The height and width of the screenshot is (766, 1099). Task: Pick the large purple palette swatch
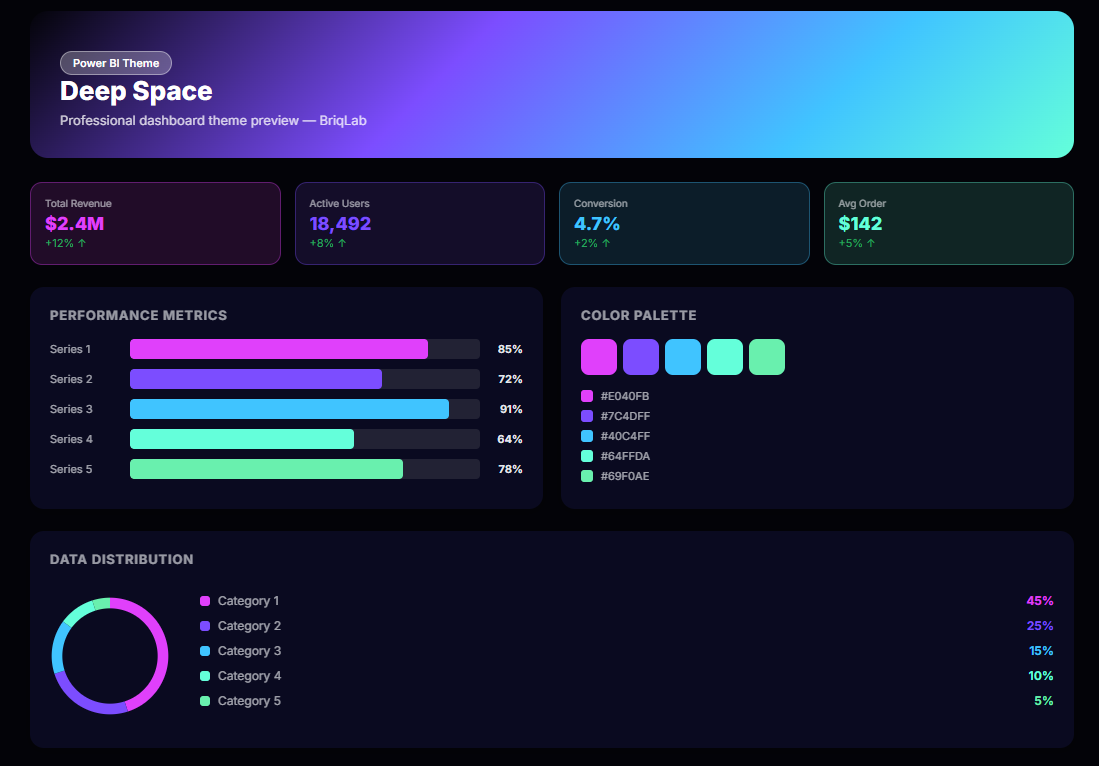pyautogui.click(x=641, y=357)
